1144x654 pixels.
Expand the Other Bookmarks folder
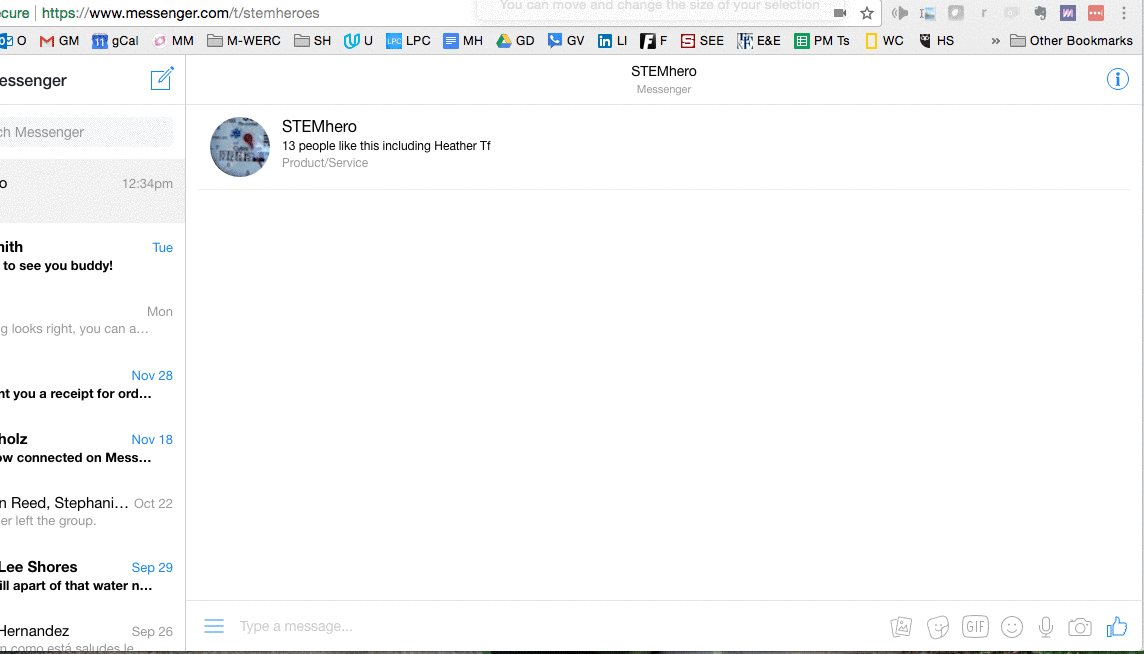click(1071, 41)
